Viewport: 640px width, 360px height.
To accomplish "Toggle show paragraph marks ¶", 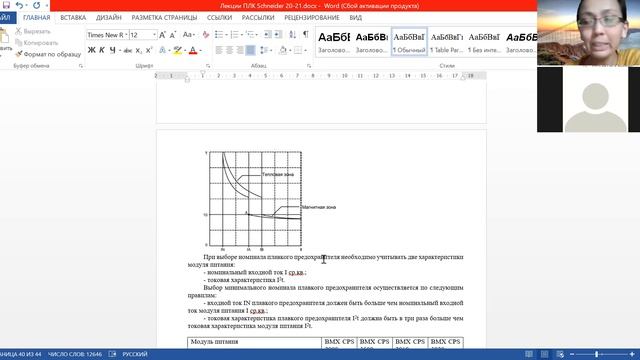I will pyautogui.click(x=306, y=35).
